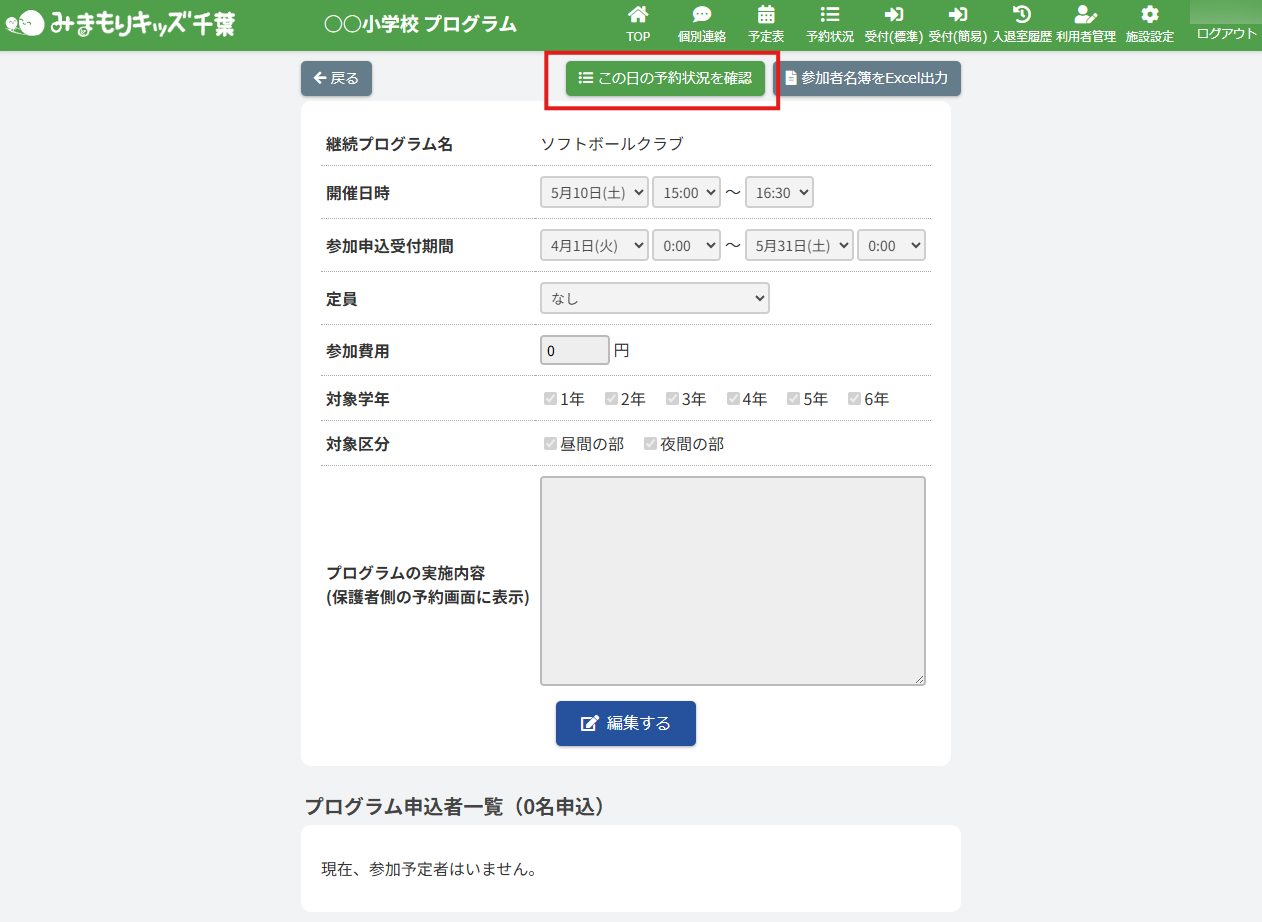1262x922 pixels.
Task: Click the 参加費用 amount input field
Action: pyautogui.click(x=574, y=351)
